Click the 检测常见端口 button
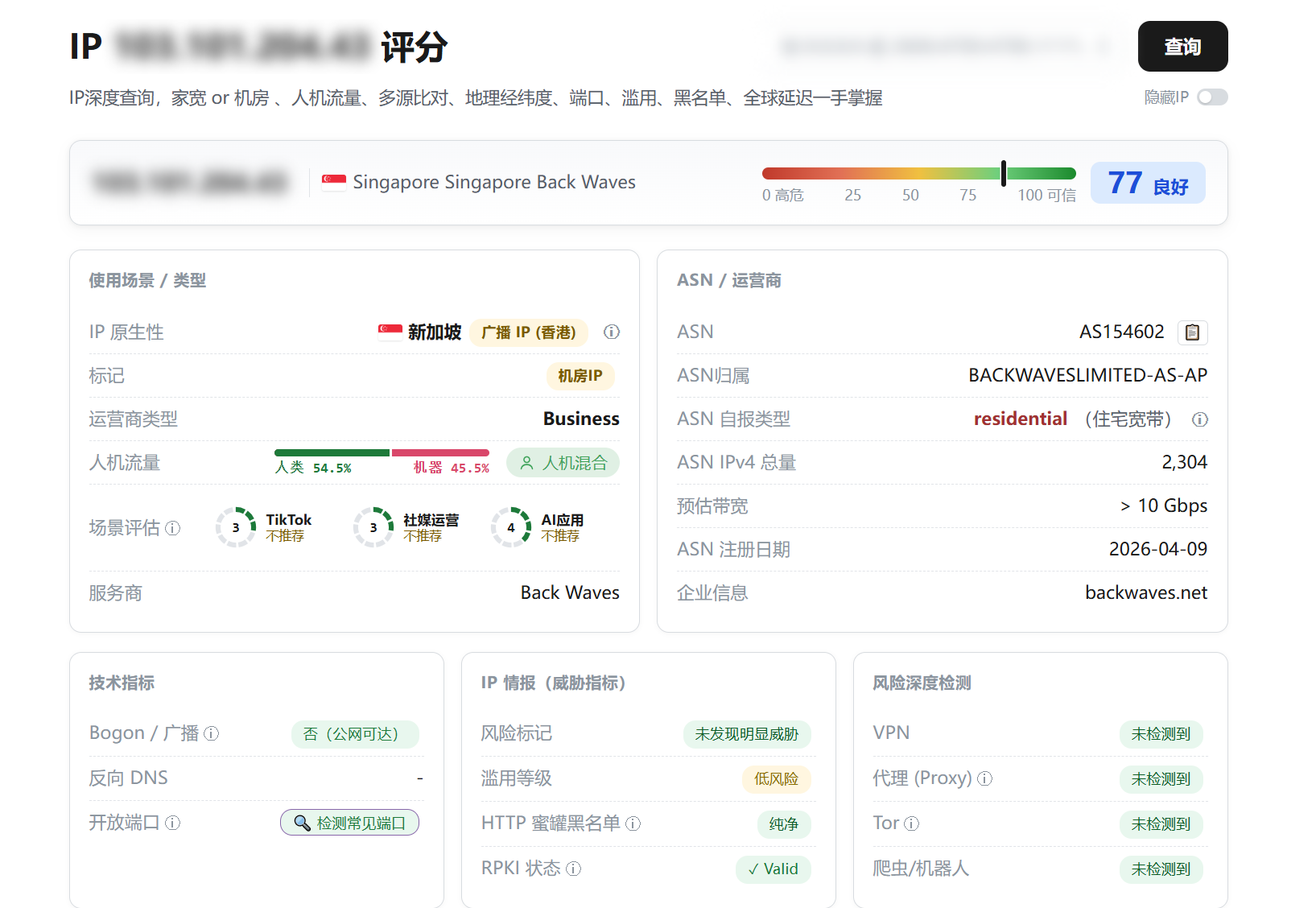The image size is (1316, 908). click(x=349, y=823)
